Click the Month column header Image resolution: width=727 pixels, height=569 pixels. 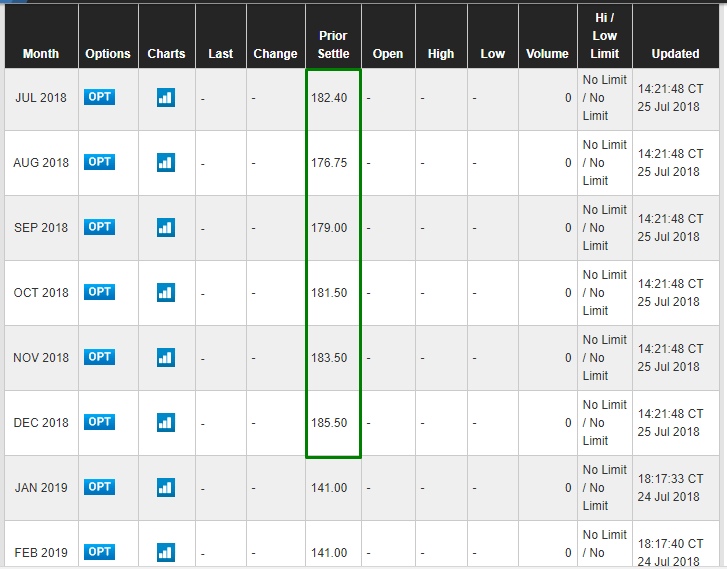point(41,54)
